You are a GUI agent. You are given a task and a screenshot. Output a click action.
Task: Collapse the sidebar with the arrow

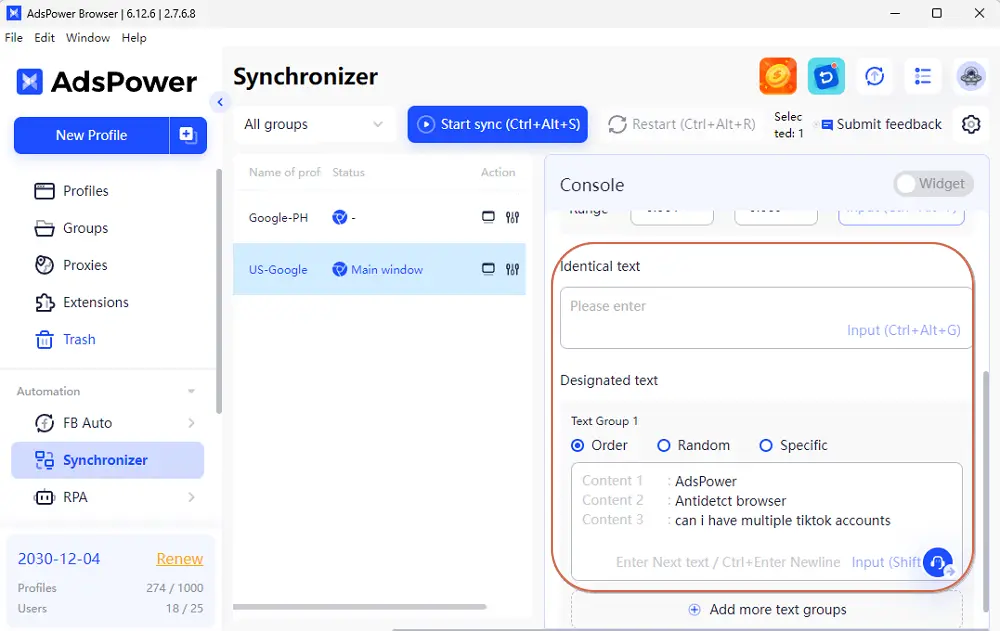(220, 102)
